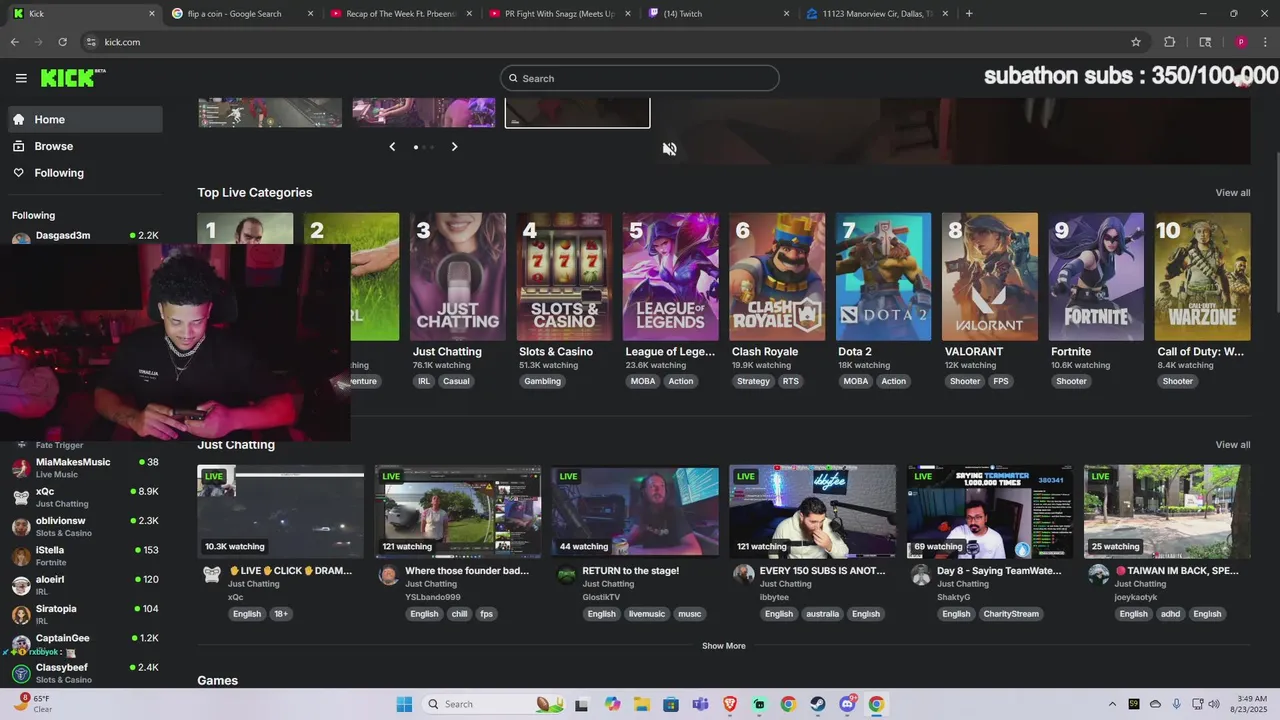Open Classybeef in Following list
The height and width of the screenshot is (720, 1280).
pos(85,673)
